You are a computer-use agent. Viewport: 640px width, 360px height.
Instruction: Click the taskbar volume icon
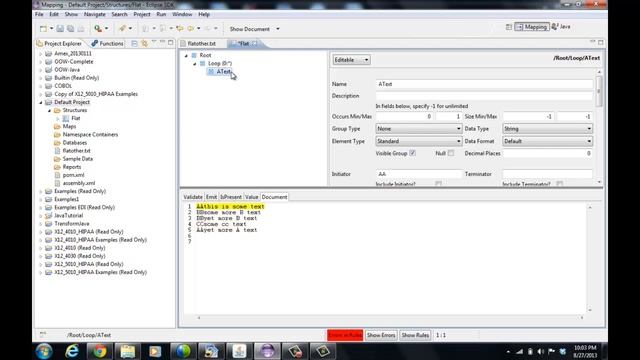(540, 351)
